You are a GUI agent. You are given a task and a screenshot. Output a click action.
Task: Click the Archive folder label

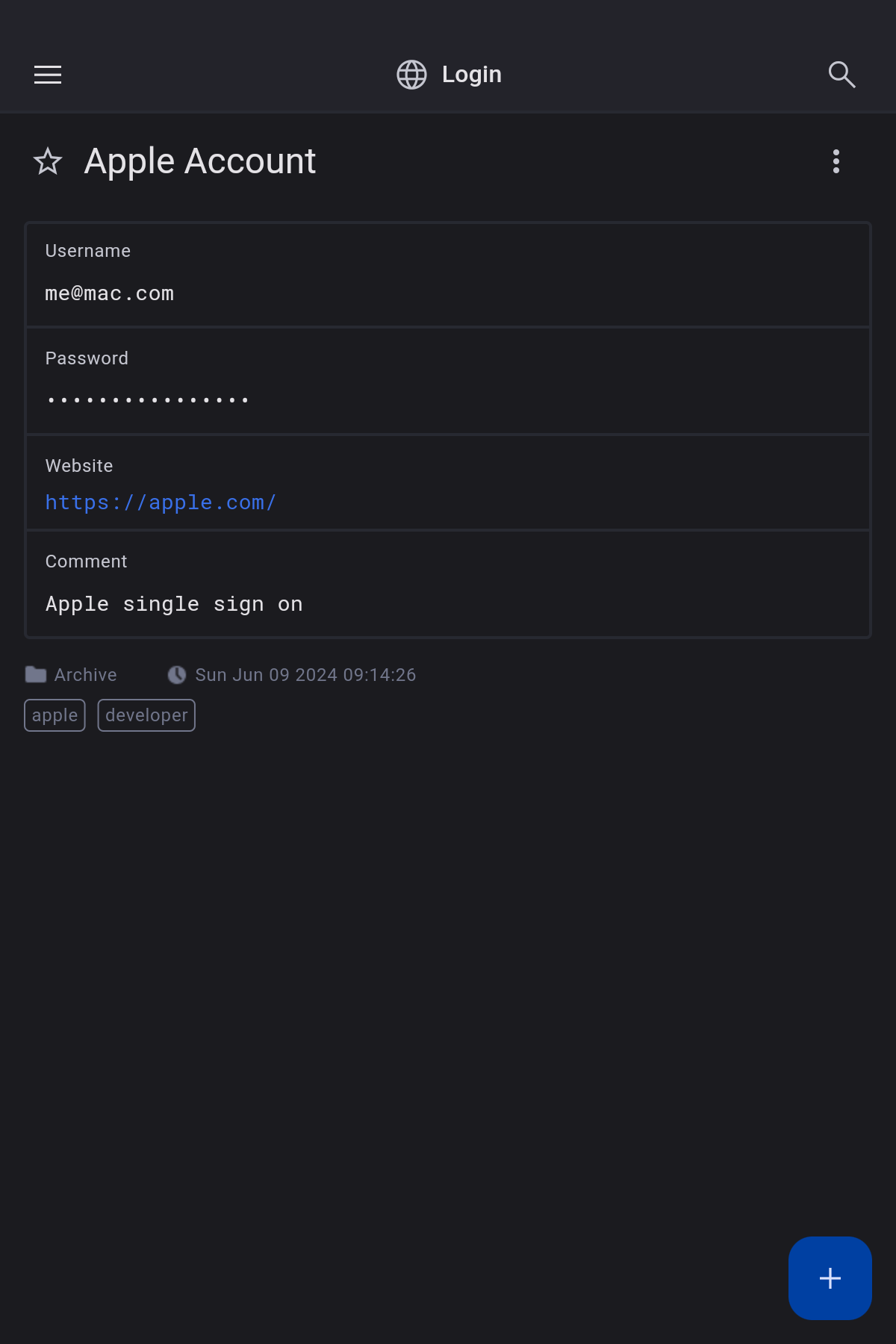pyautogui.click(x=86, y=675)
